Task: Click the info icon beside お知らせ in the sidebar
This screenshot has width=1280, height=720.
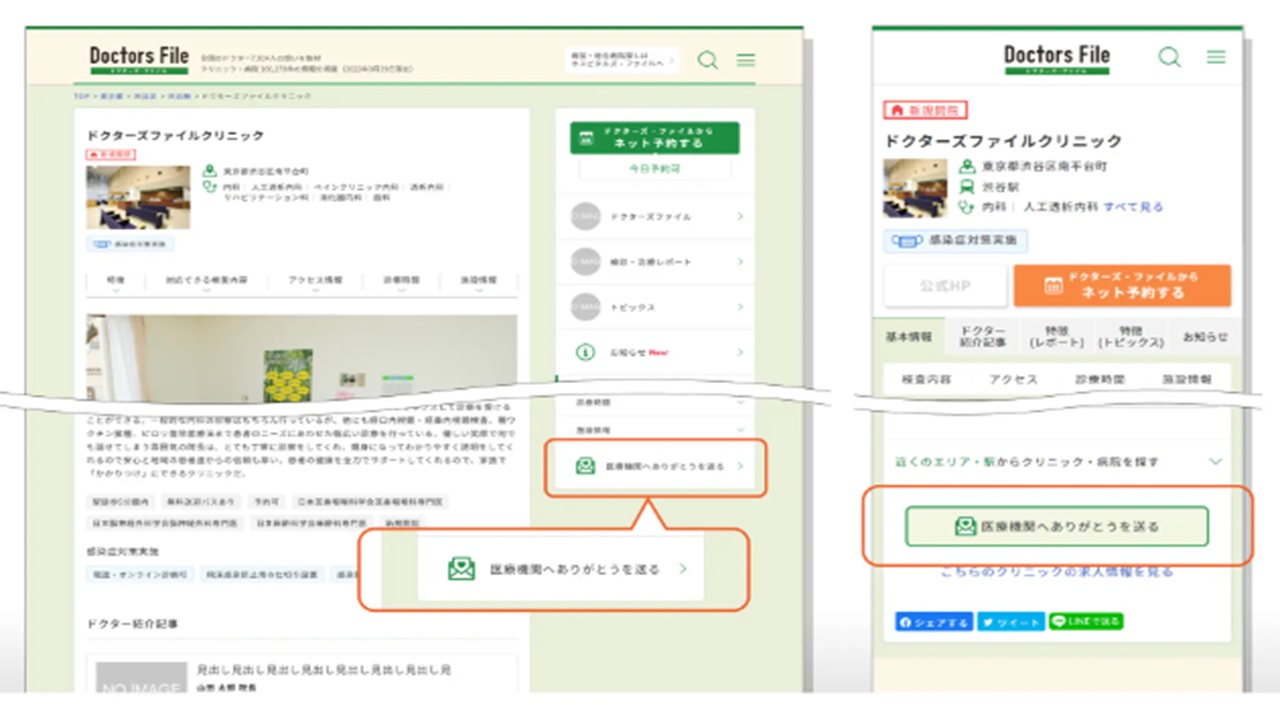Action: pyautogui.click(x=586, y=352)
